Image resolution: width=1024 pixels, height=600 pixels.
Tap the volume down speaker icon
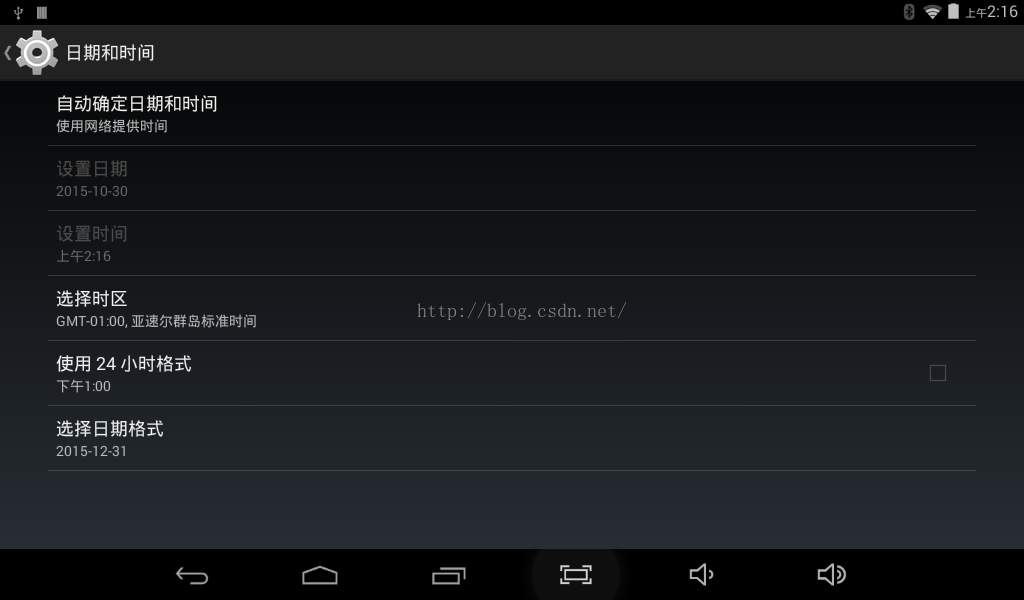tap(701, 575)
